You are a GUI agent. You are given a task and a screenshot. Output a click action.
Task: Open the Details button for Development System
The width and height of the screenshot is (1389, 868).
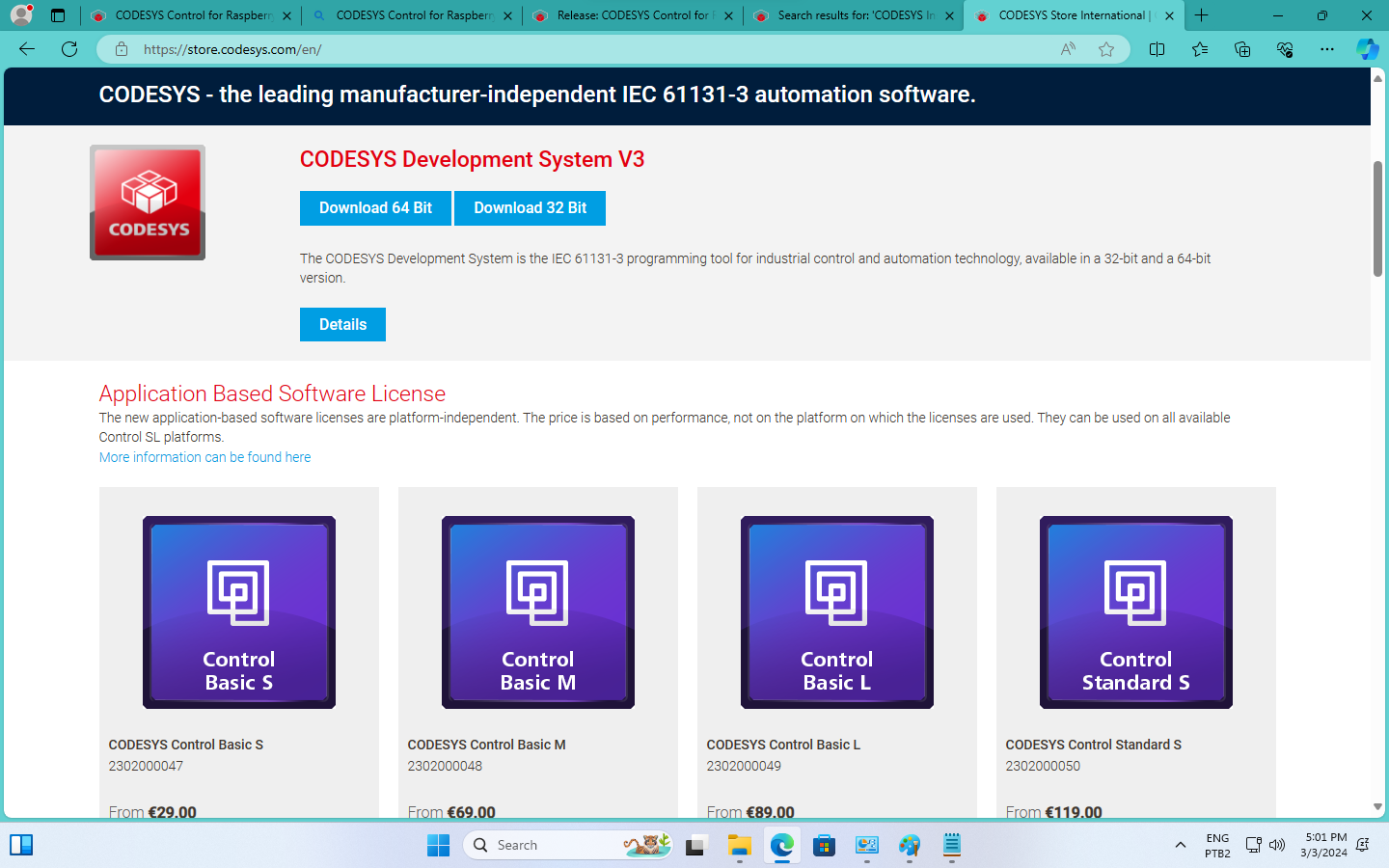[342, 324]
